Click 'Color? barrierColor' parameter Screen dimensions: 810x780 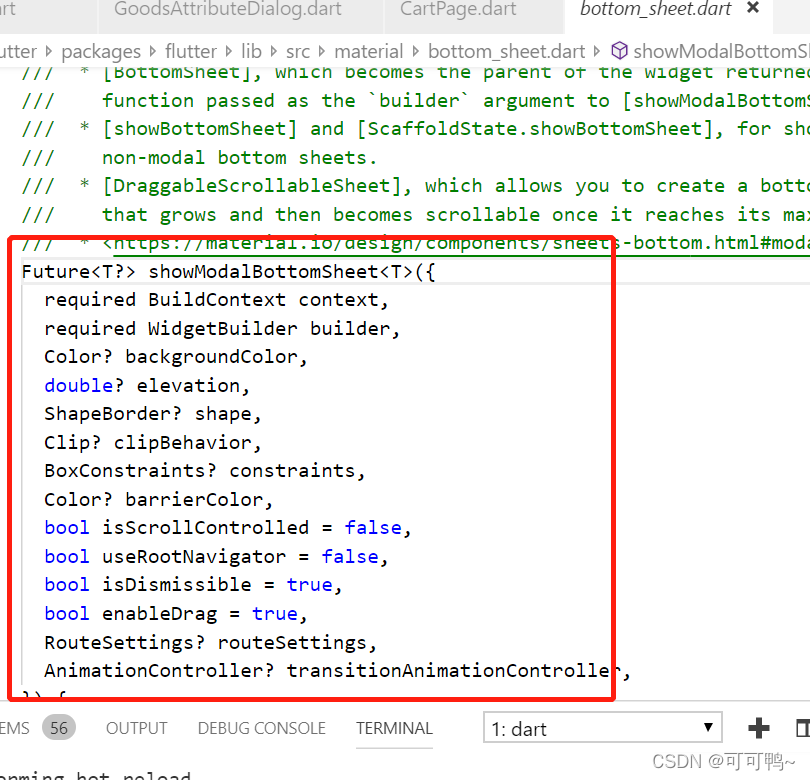click(159, 500)
